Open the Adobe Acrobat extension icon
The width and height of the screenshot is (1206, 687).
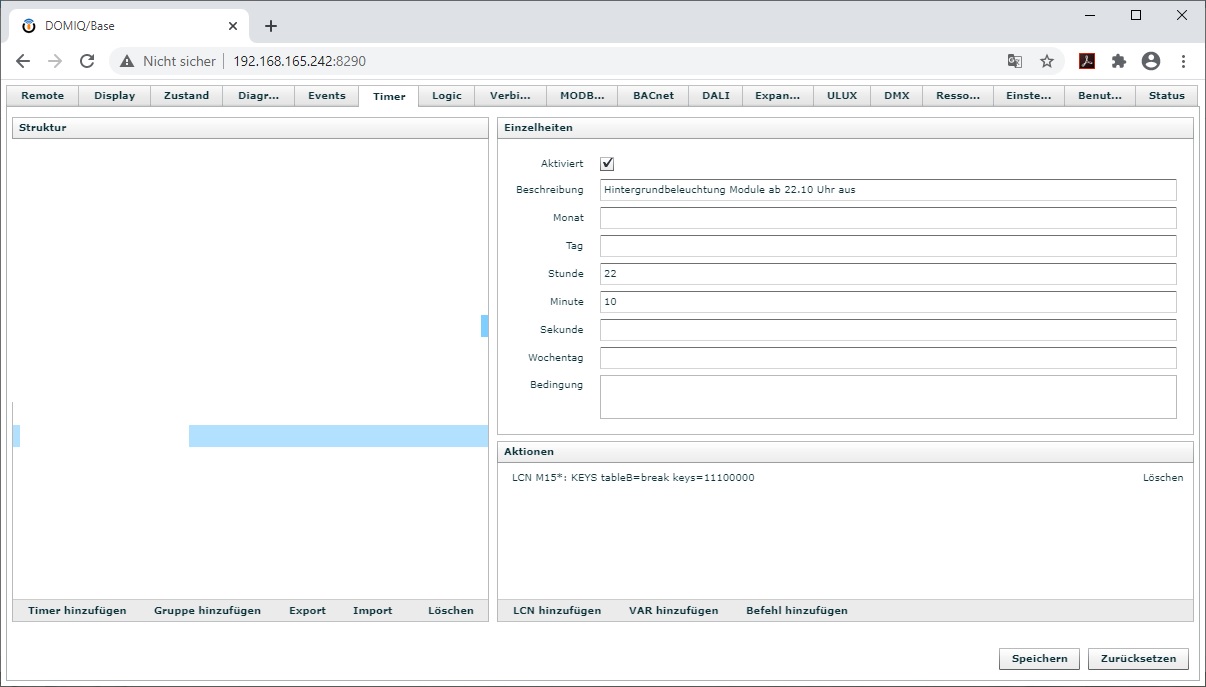(x=1087, y=61)
